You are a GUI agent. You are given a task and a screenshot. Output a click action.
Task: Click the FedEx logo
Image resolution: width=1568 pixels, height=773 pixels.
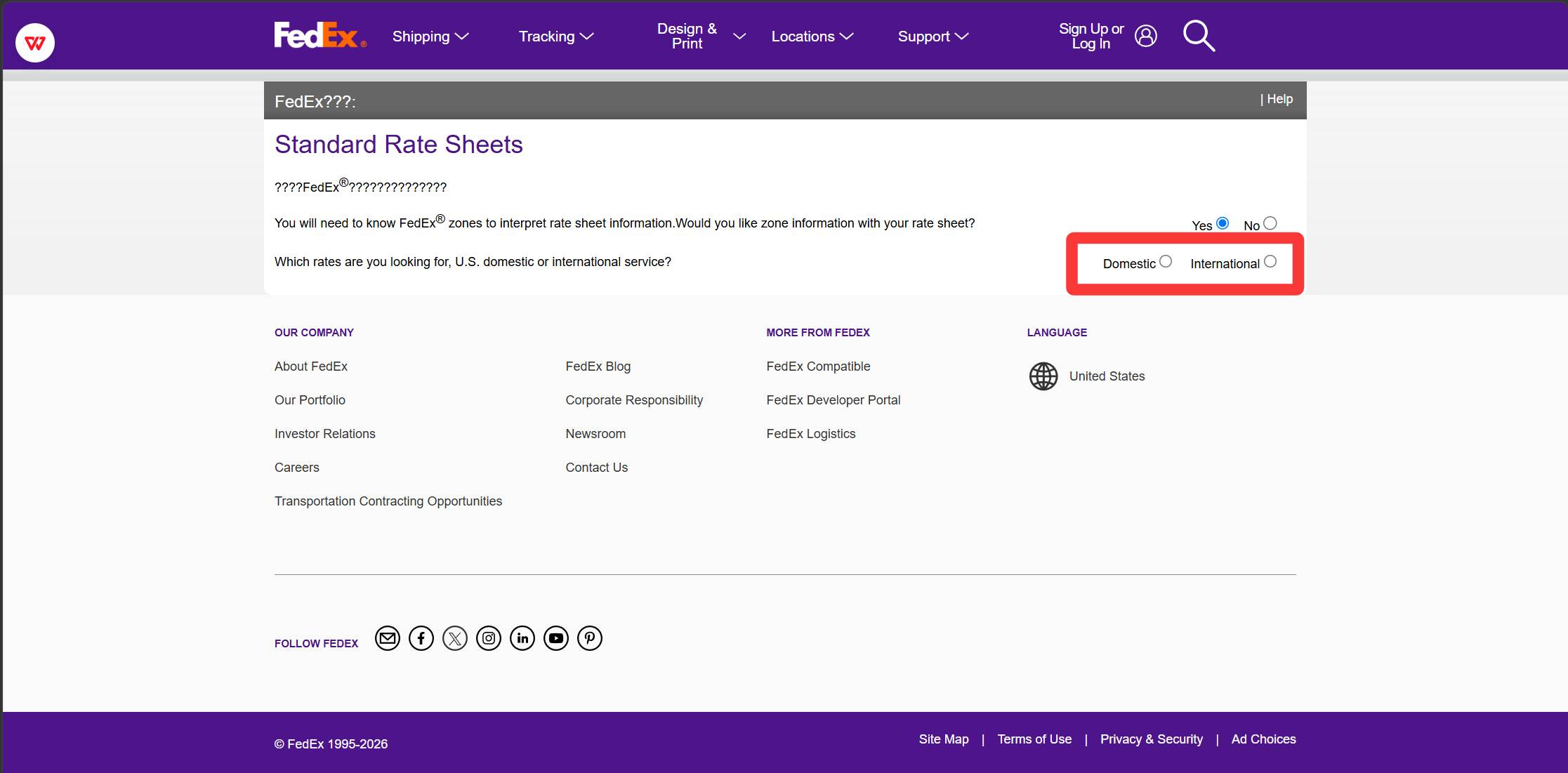[320, 35]
